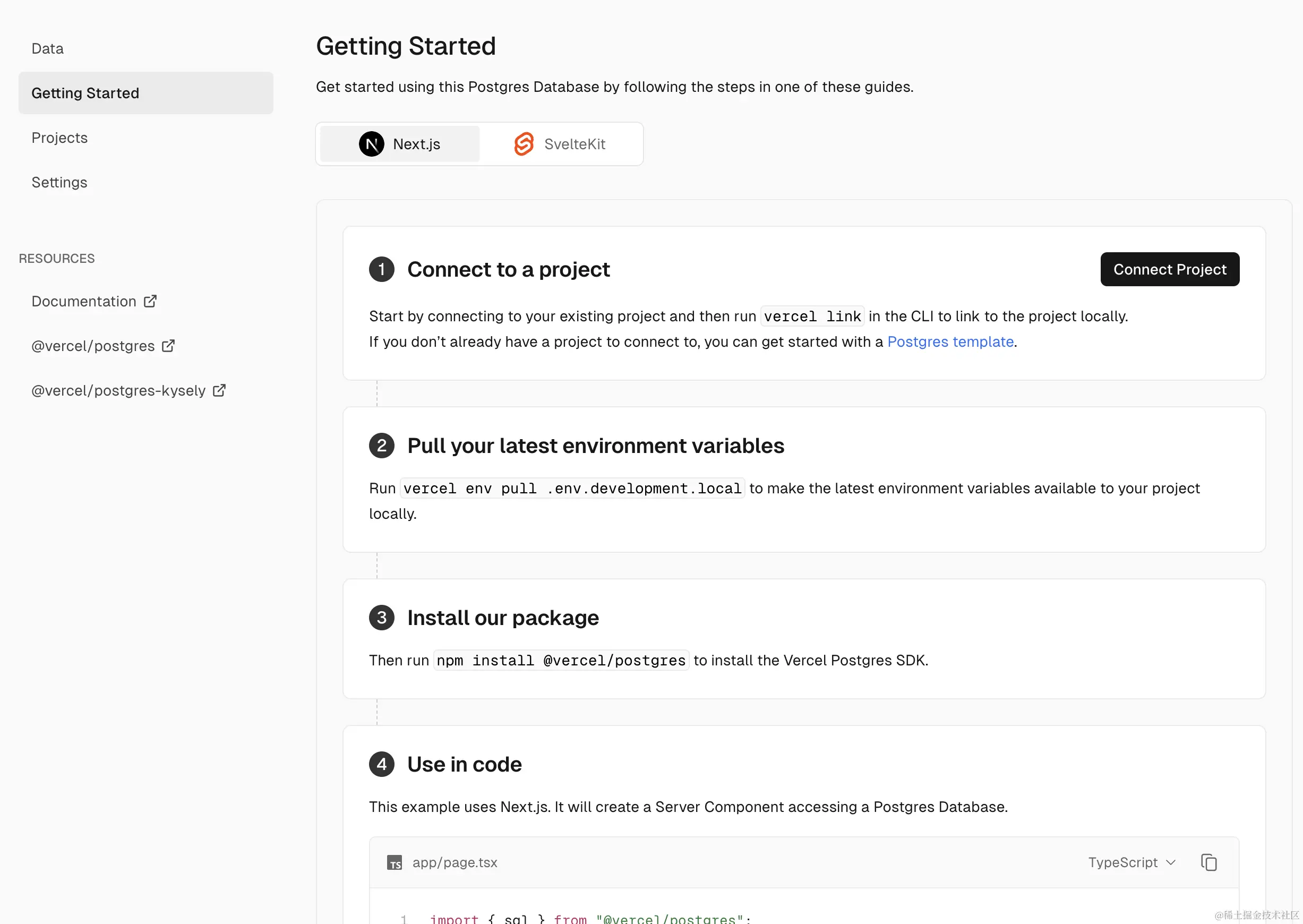Click the npm install @vercel/postgres snippet
1303x924 pixels.
pos(561,660)
